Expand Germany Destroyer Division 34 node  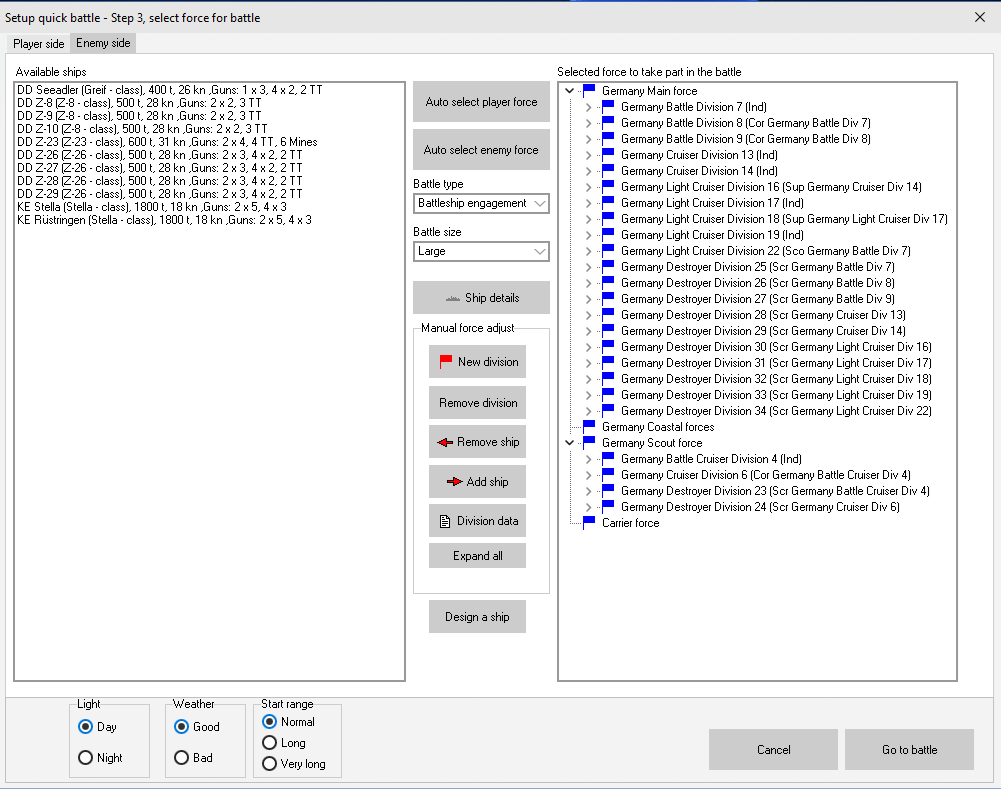coord(589,411)
